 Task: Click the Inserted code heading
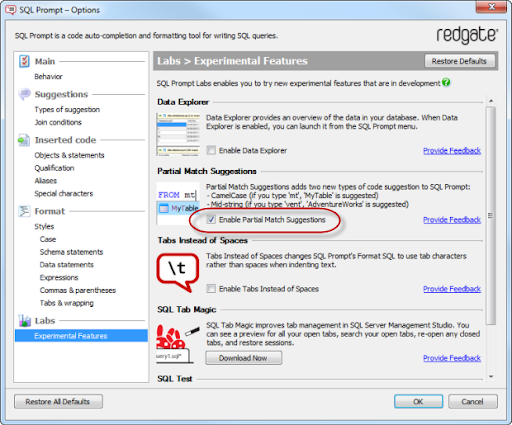point(65,140)
